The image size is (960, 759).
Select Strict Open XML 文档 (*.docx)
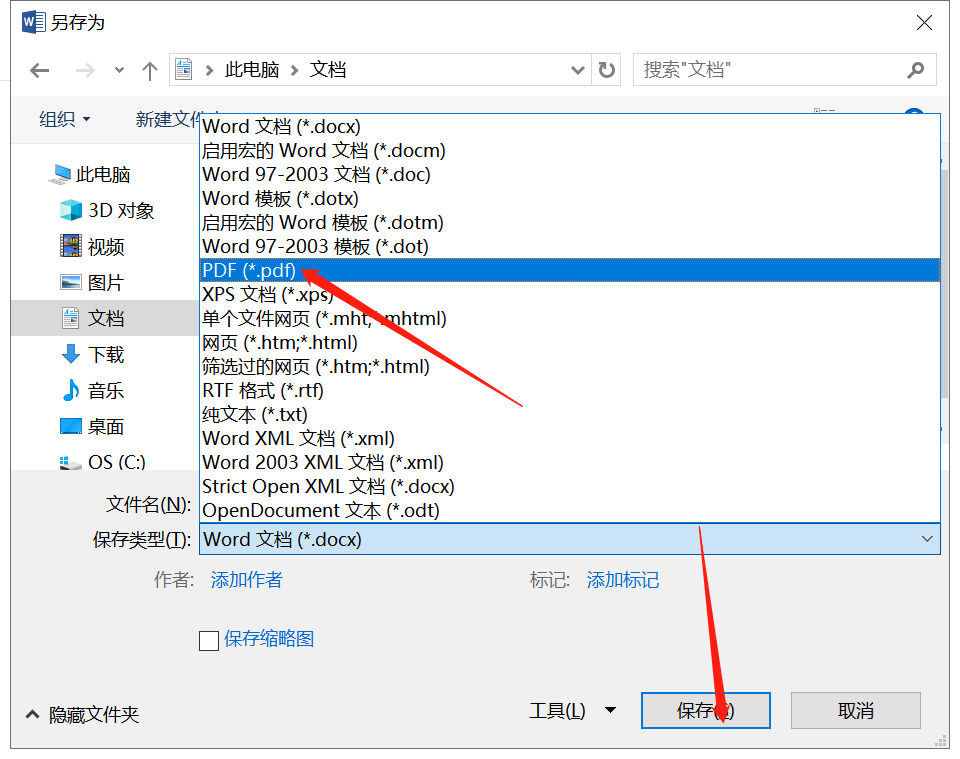point(570,486)
